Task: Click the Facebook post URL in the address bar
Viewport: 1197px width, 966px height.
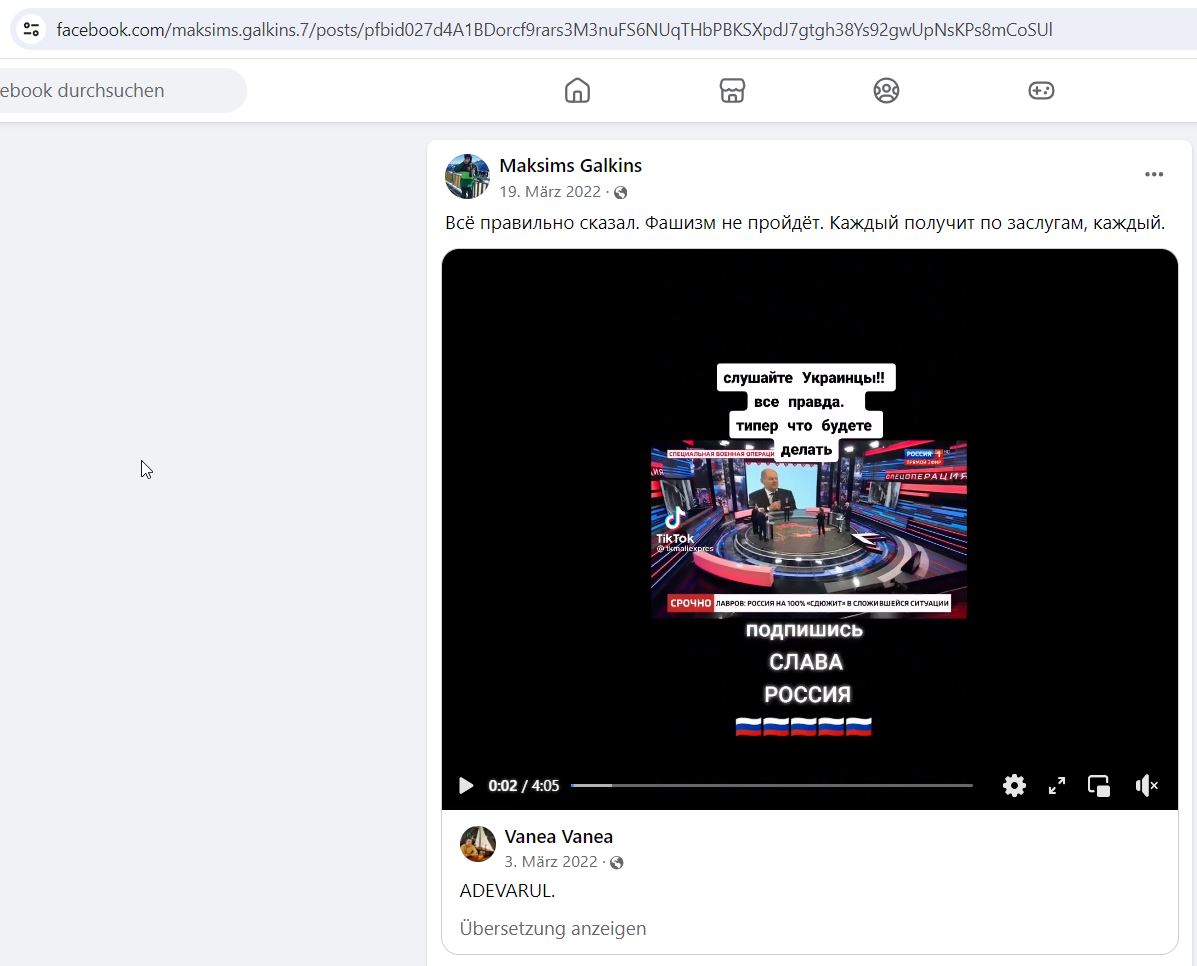Action: pos(554,30)
